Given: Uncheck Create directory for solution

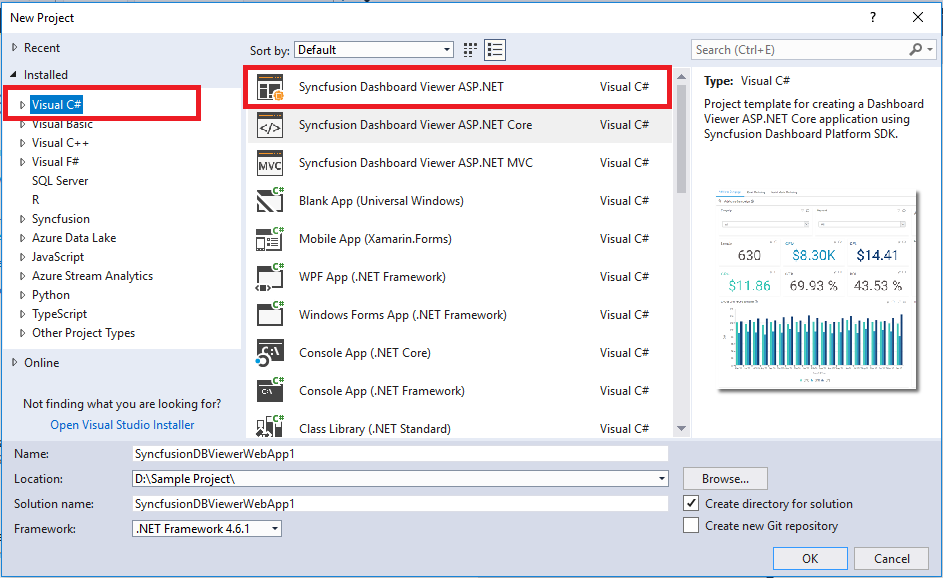Looking at the screenshot, I should (x=690, y=503).
